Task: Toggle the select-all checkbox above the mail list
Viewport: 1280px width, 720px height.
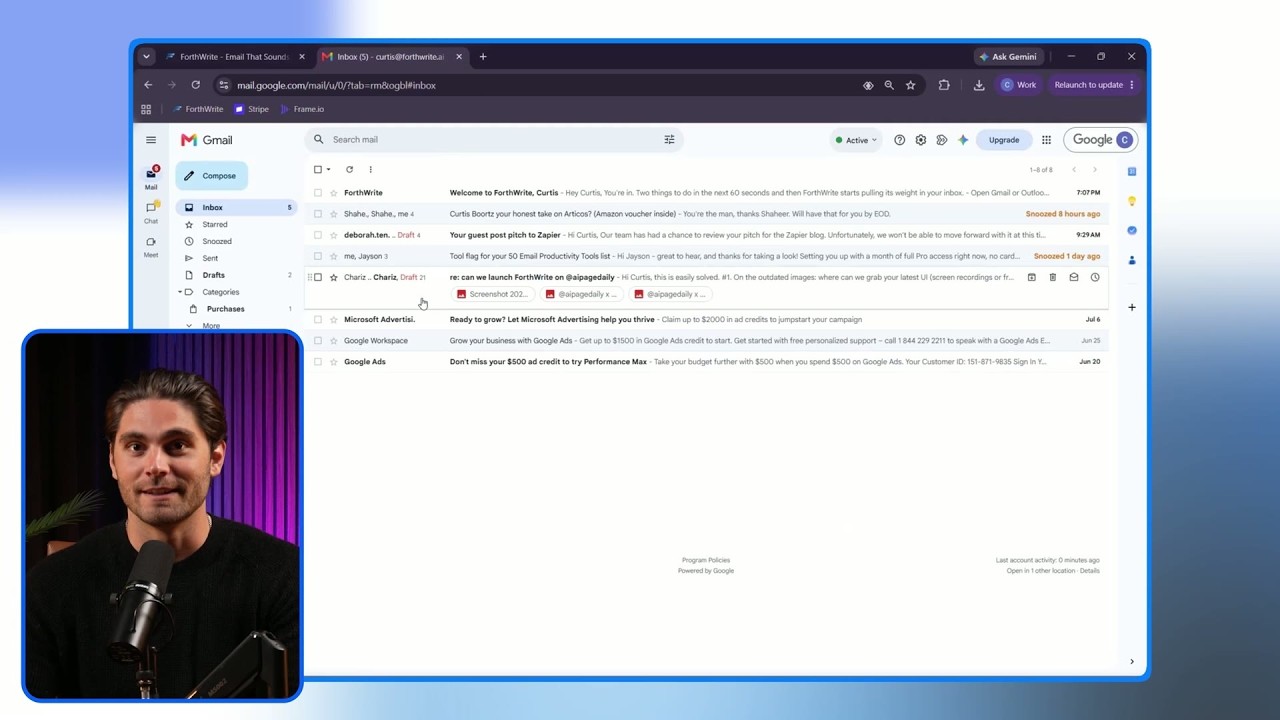Action: pos(318,169)
